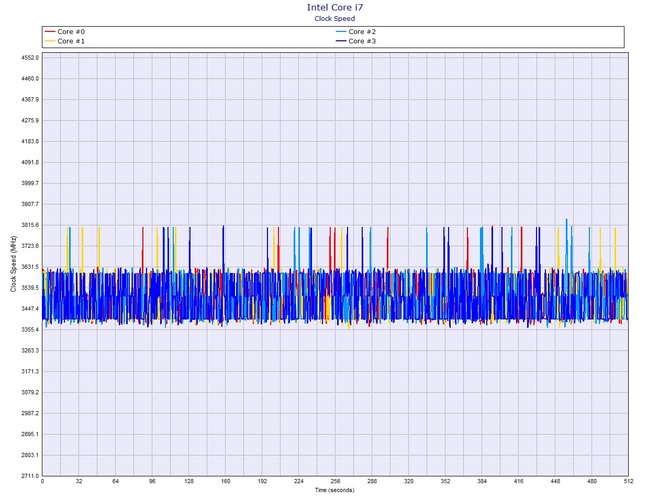Click the 224 tick on time axis

coord(299,481)
